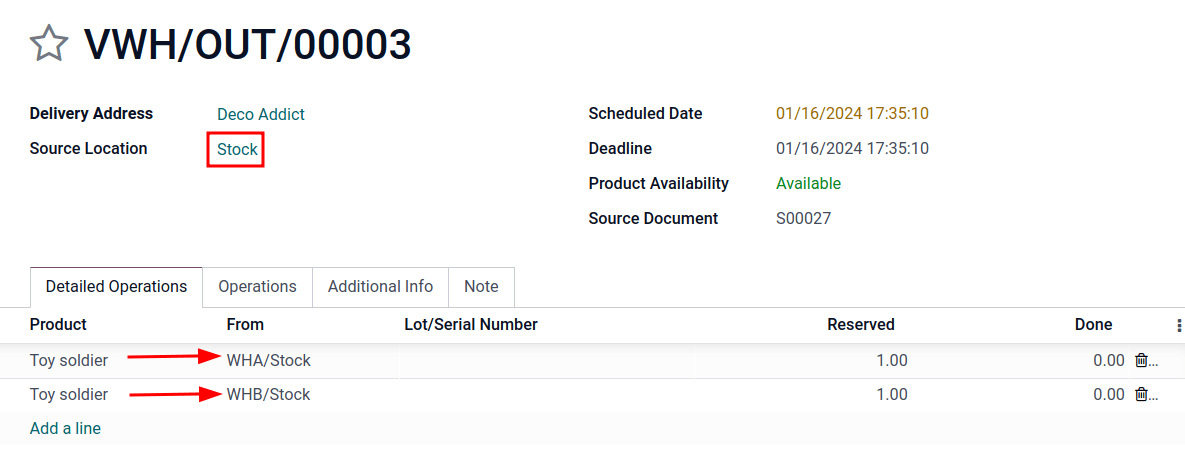
Task: Open the Deco Addict delivery address
Action: (261, 114)
